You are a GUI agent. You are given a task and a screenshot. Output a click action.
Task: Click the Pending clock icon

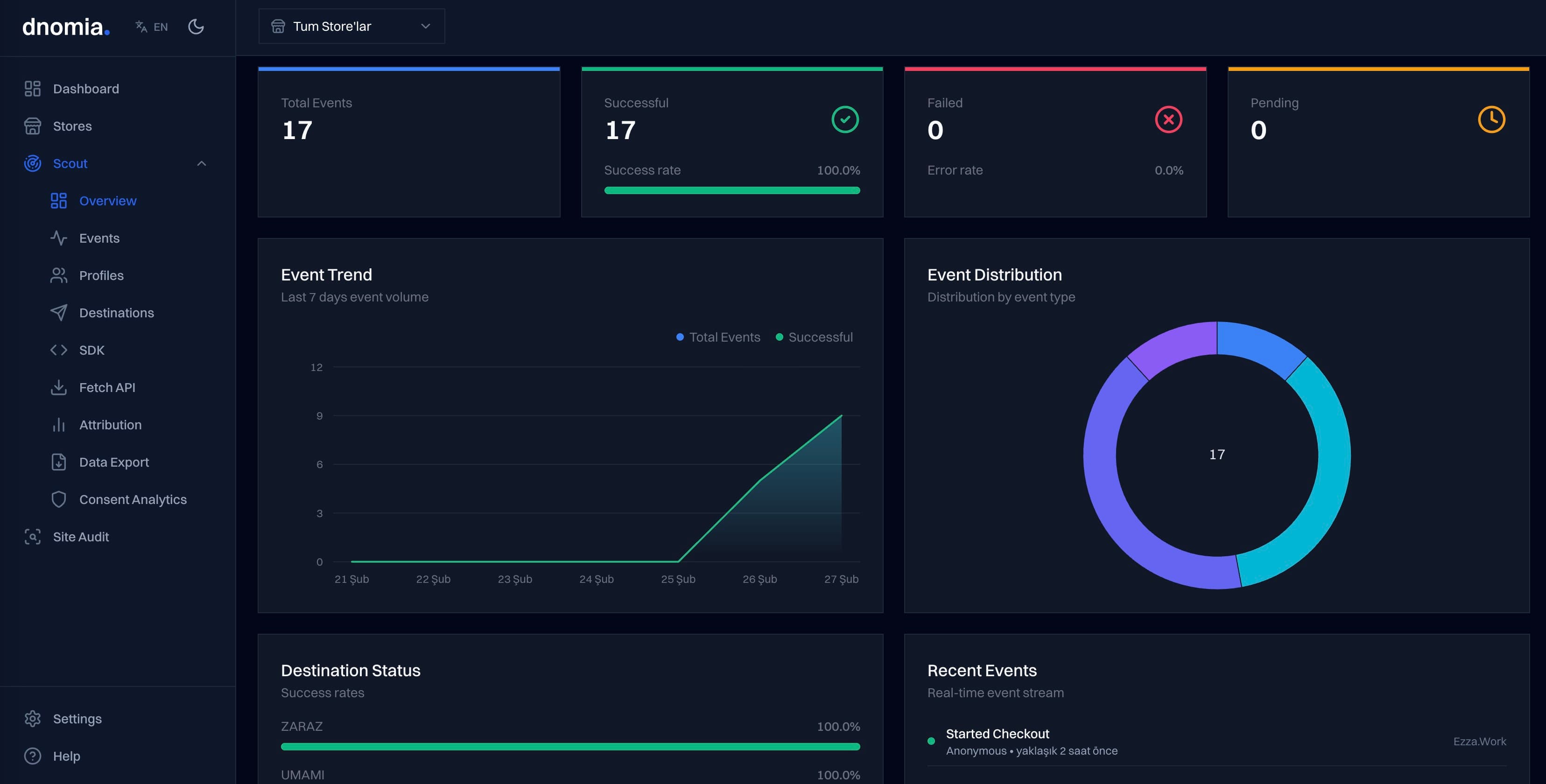pyautogui.click(x=1491, y=119)
